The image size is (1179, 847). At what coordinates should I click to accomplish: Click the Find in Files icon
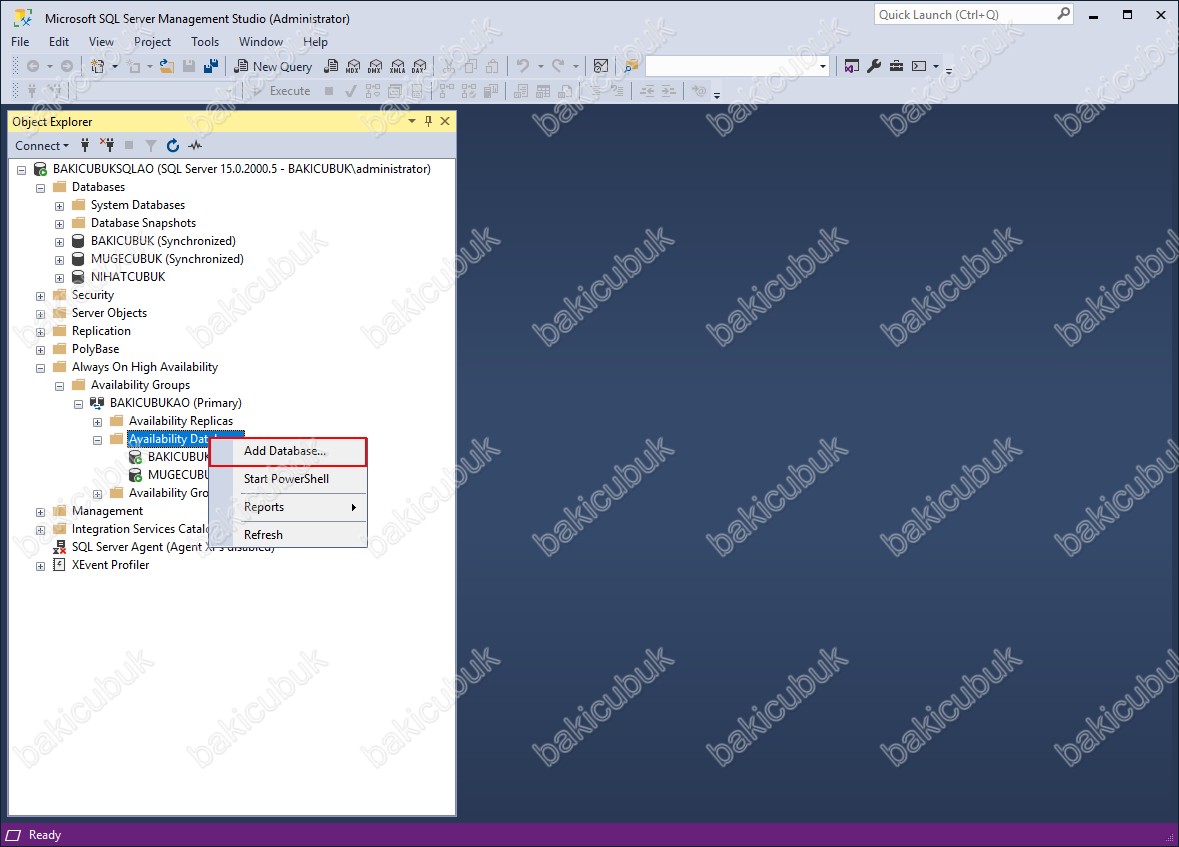632,66
